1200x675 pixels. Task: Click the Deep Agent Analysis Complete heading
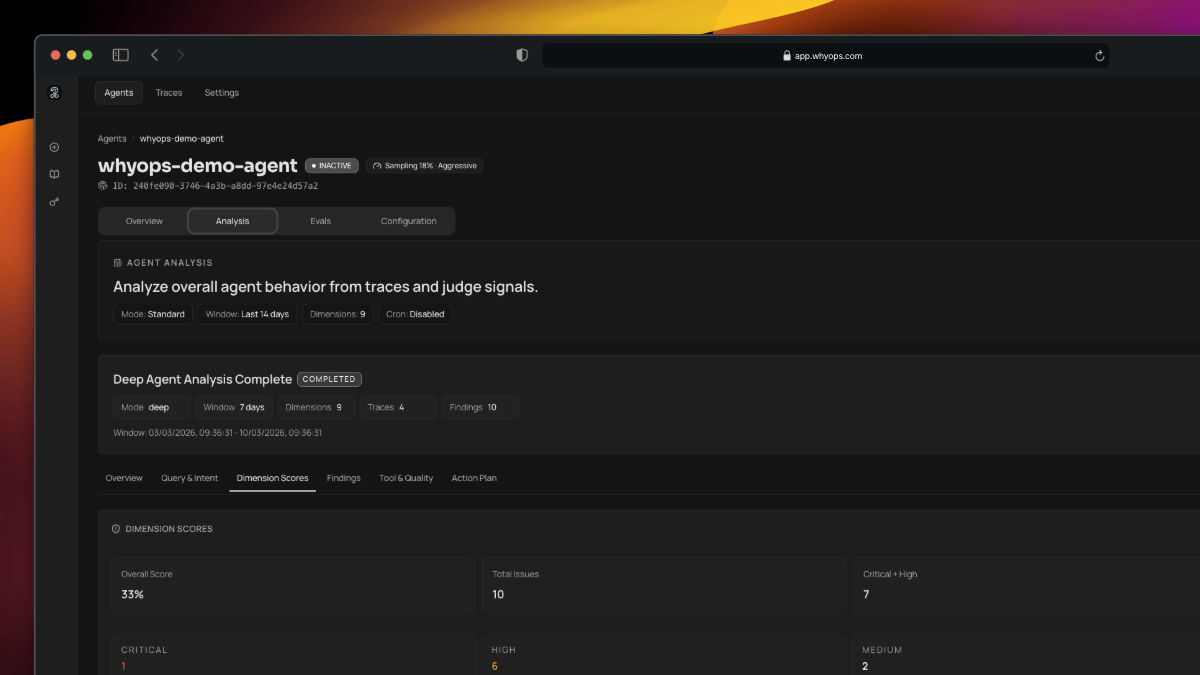point(202,380)
